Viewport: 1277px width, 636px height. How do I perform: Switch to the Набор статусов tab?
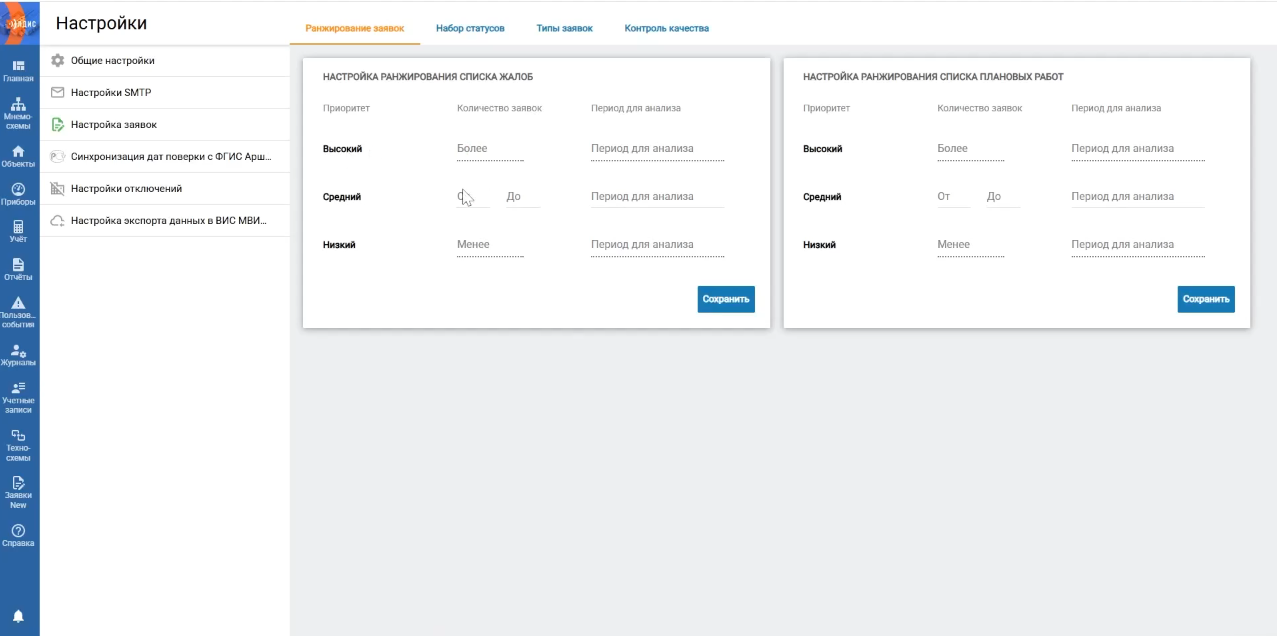(470, 28)
